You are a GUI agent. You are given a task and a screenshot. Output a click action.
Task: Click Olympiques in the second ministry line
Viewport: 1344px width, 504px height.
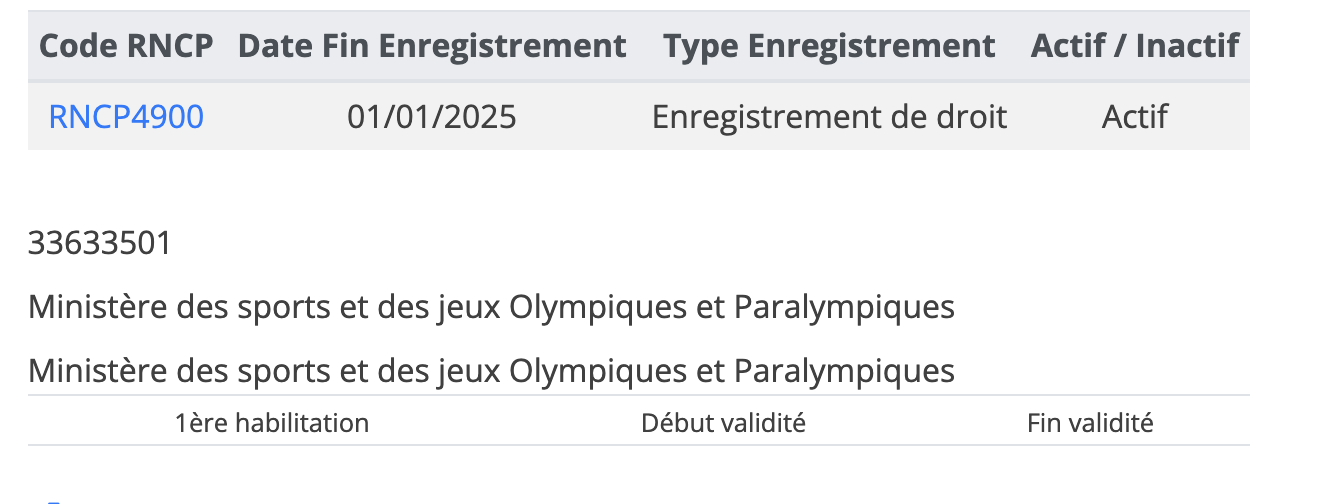pyautogui.click(x=597, y=372)
